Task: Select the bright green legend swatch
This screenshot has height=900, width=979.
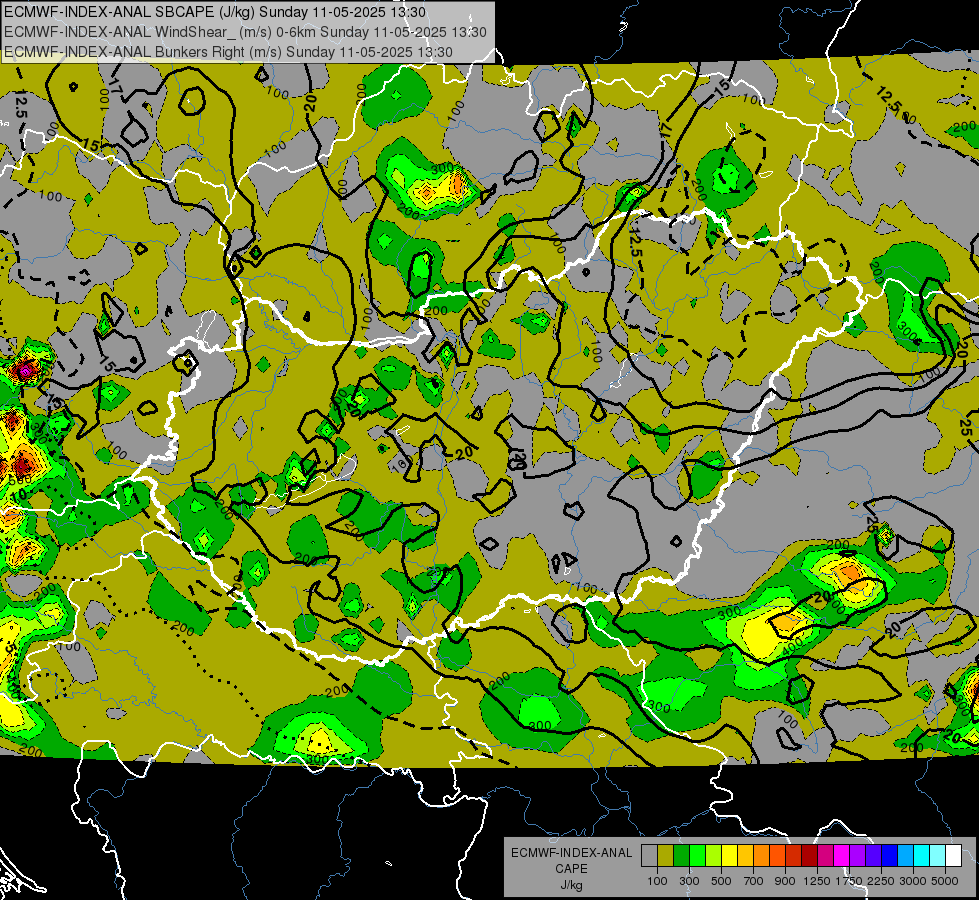Action: (x=697, y=856)
